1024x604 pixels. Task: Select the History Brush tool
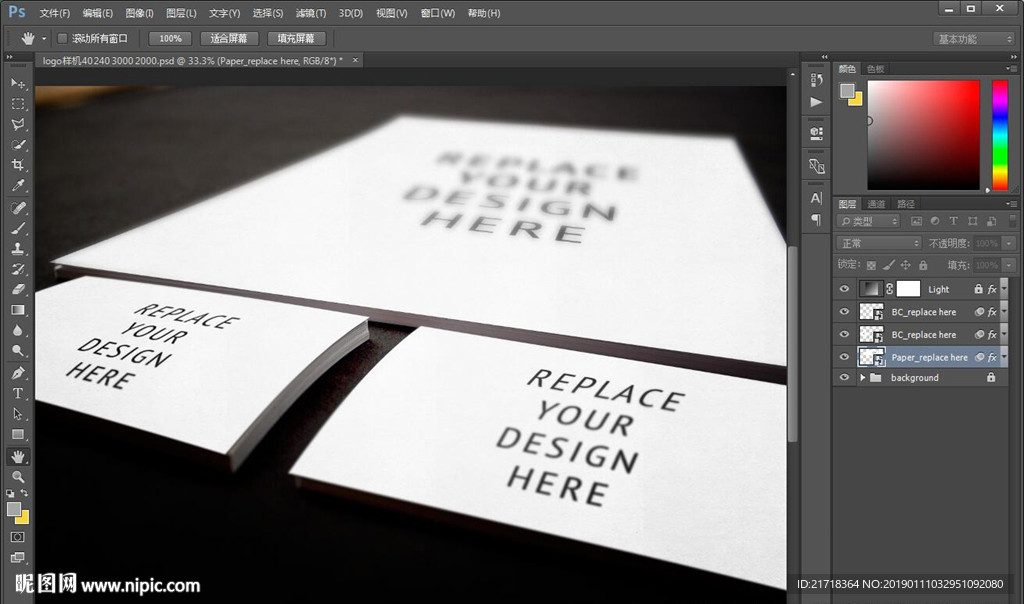(18, 268)
